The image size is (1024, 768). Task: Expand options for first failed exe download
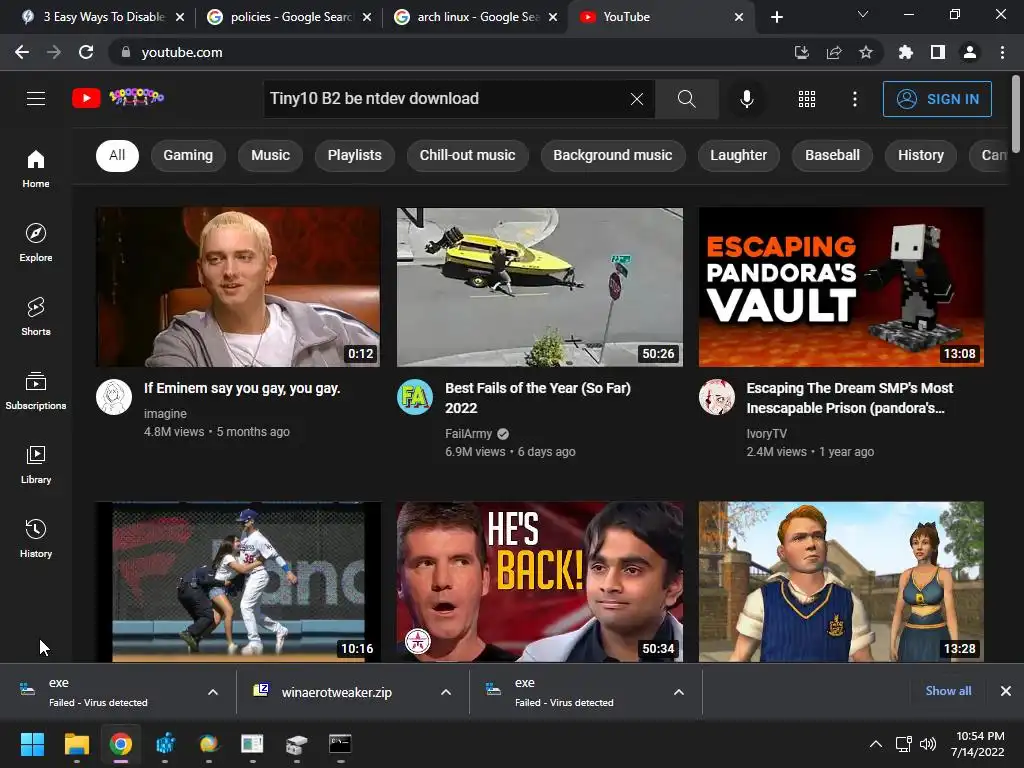point(213,692)
